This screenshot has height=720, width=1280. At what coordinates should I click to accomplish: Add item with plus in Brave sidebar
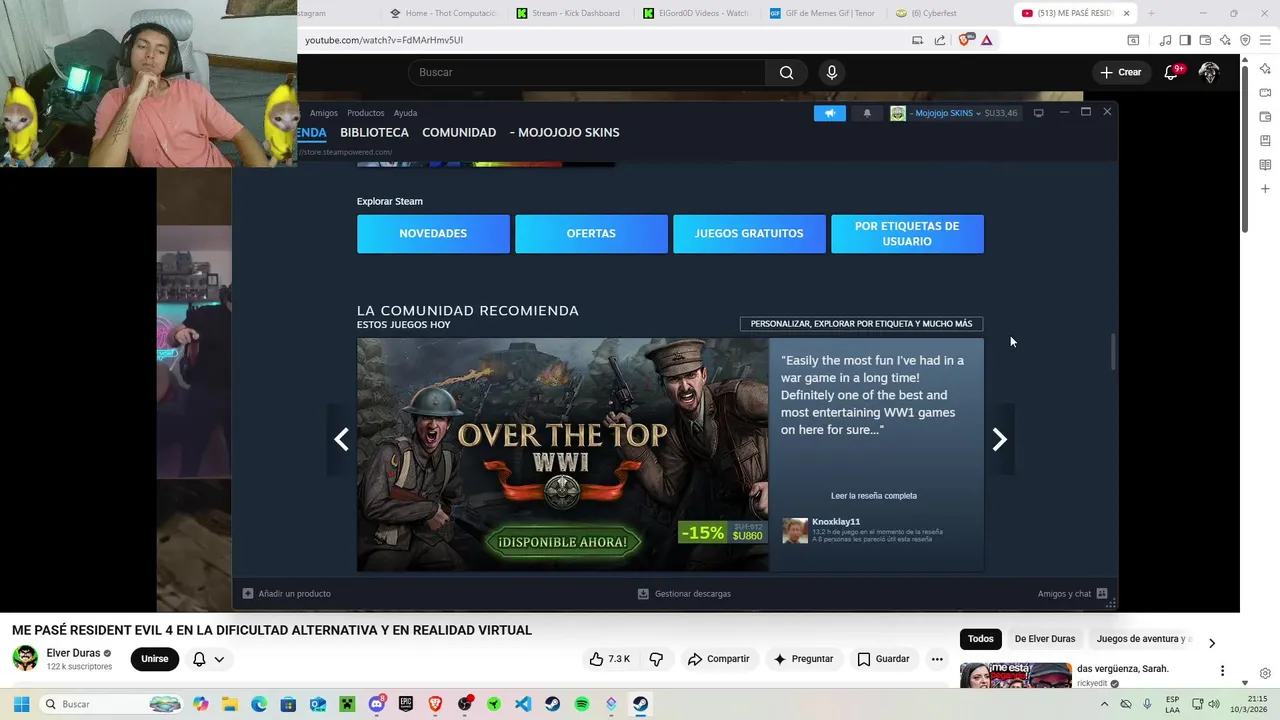point(1265,189)
